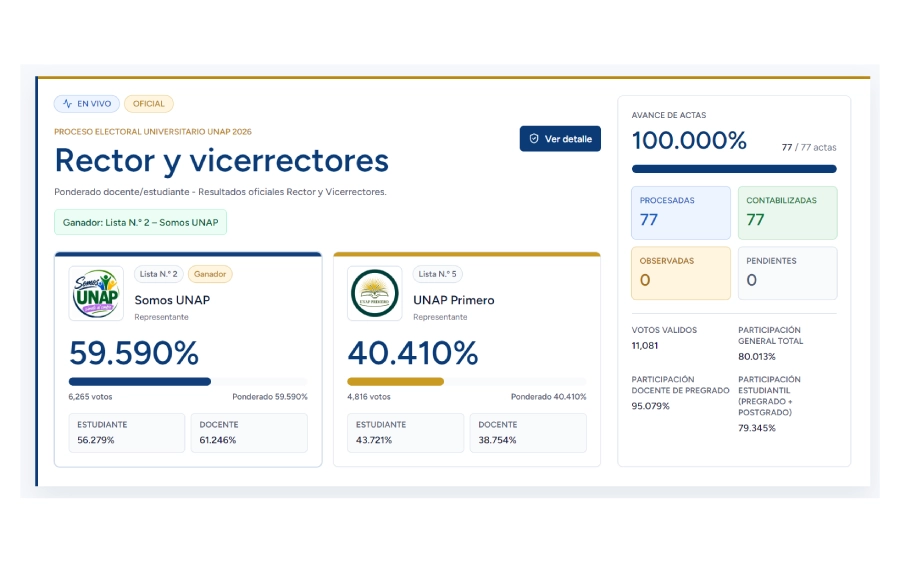This screenshot has width=900, height=563.
Task: Click the Avance de actas progress bar
Action: pos(734,169)
